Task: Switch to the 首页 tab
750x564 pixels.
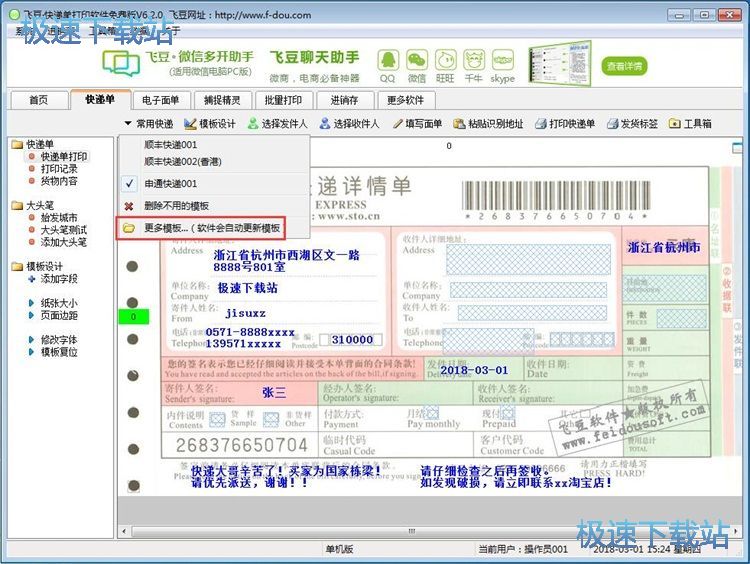Action: 38,100
